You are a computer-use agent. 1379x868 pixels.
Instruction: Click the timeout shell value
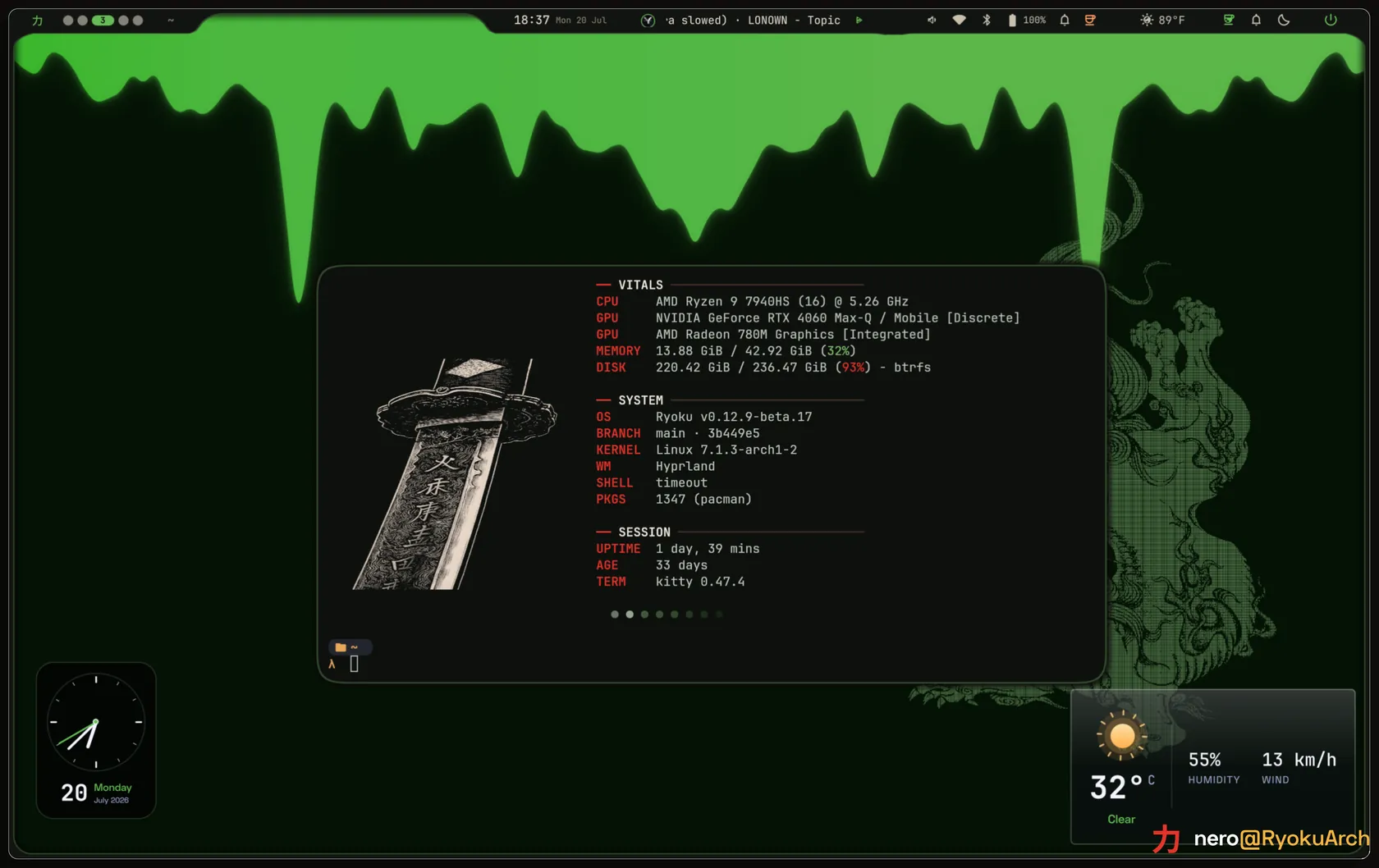[x=681, y=482]
